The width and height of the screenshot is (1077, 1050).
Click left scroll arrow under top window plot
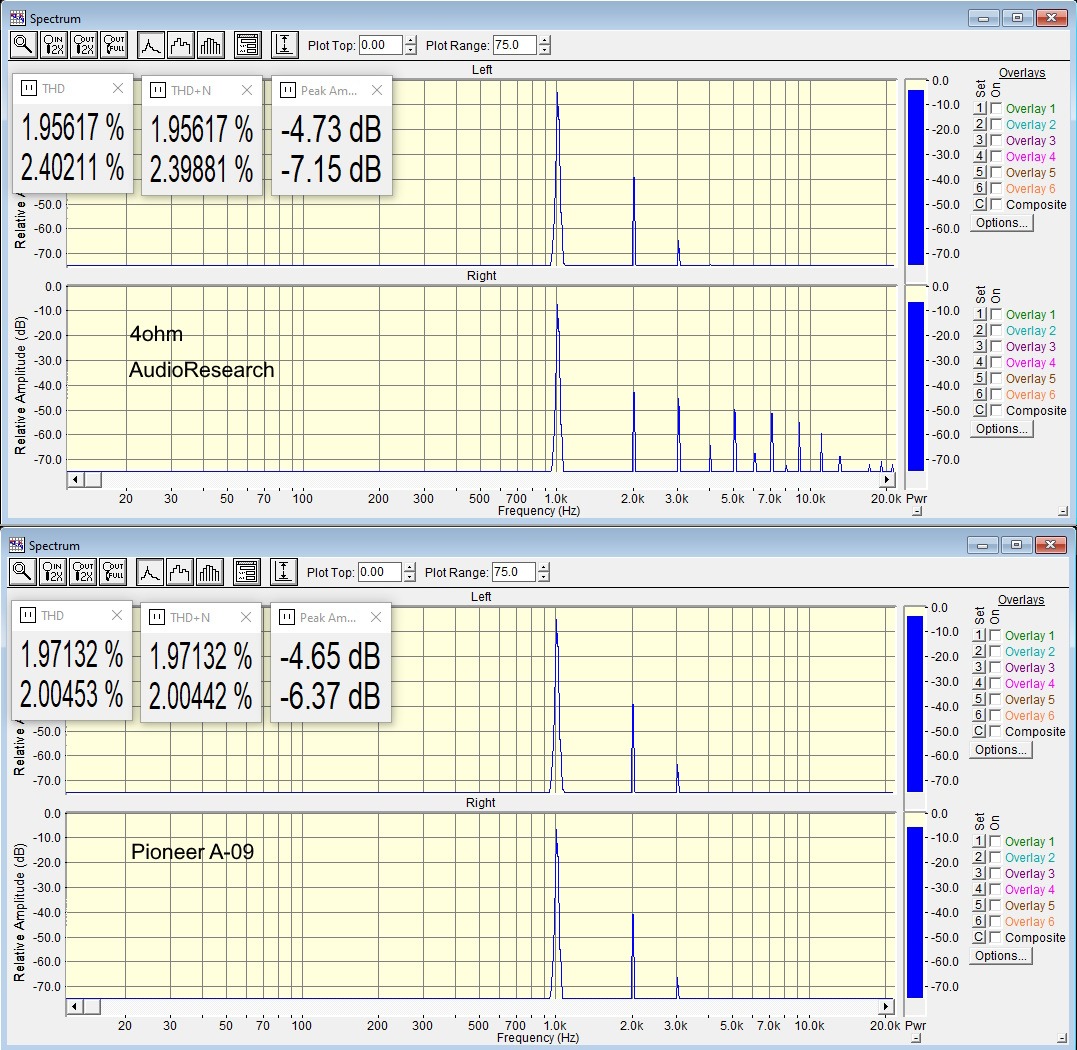[76, 479]
